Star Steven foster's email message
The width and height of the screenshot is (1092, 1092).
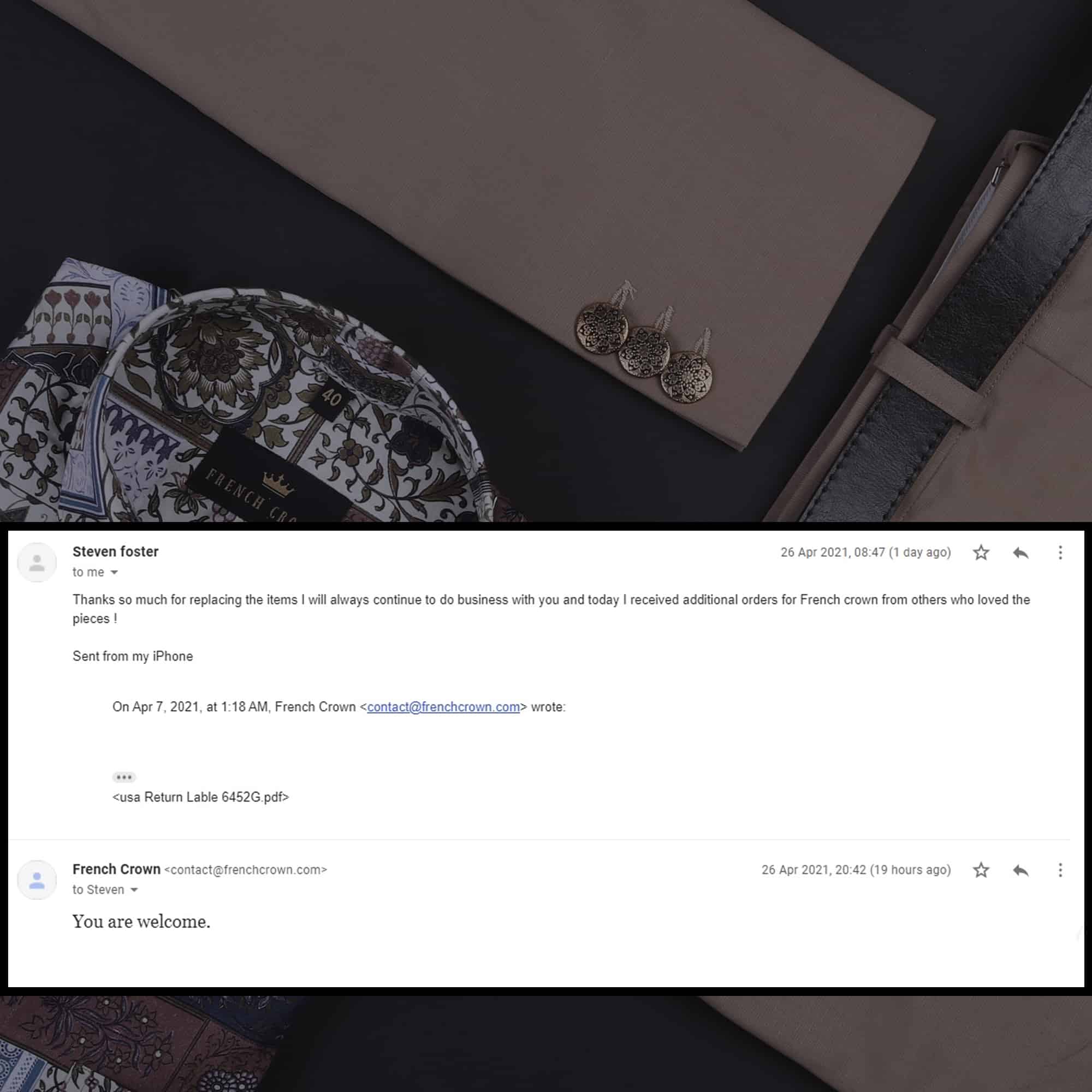(981, 552)
